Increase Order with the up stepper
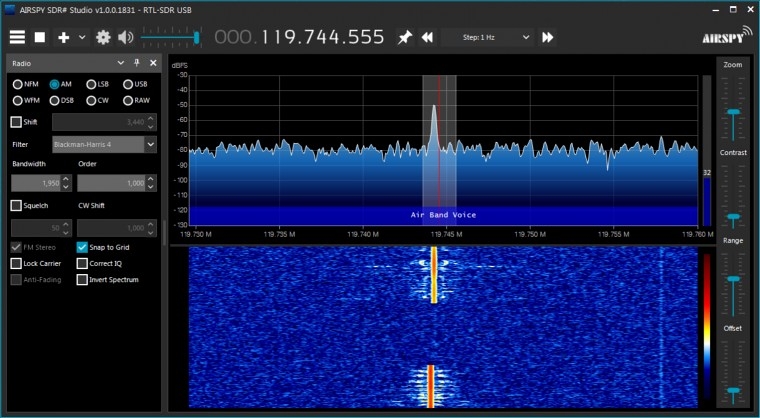 (151, 179)
